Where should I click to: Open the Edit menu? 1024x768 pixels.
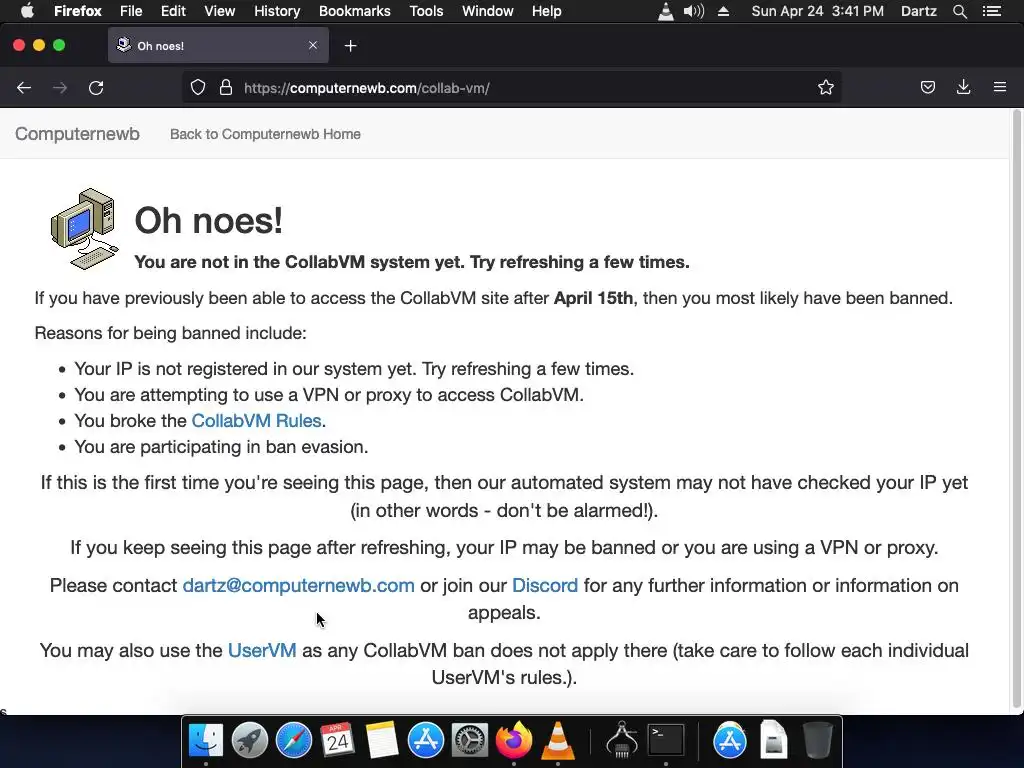(173, 11)
